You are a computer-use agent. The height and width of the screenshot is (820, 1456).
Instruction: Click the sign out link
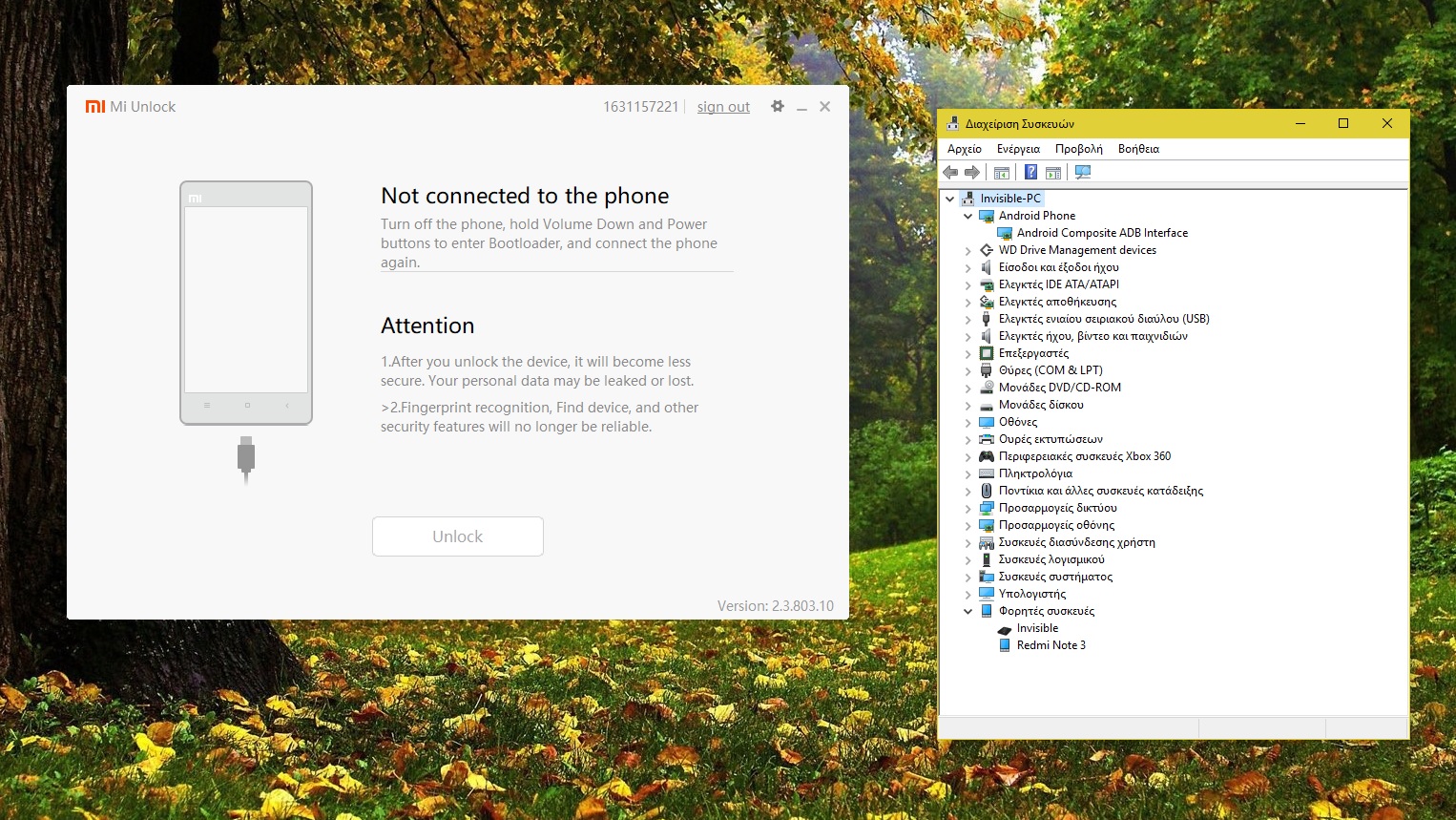click(x=723, y=107)
